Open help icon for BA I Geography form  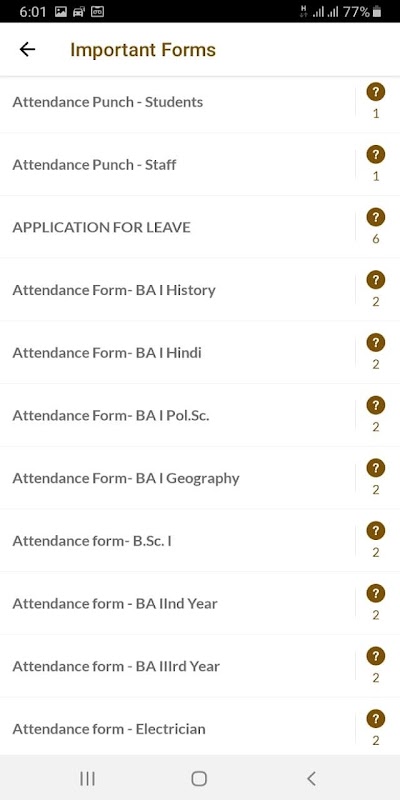376,468
